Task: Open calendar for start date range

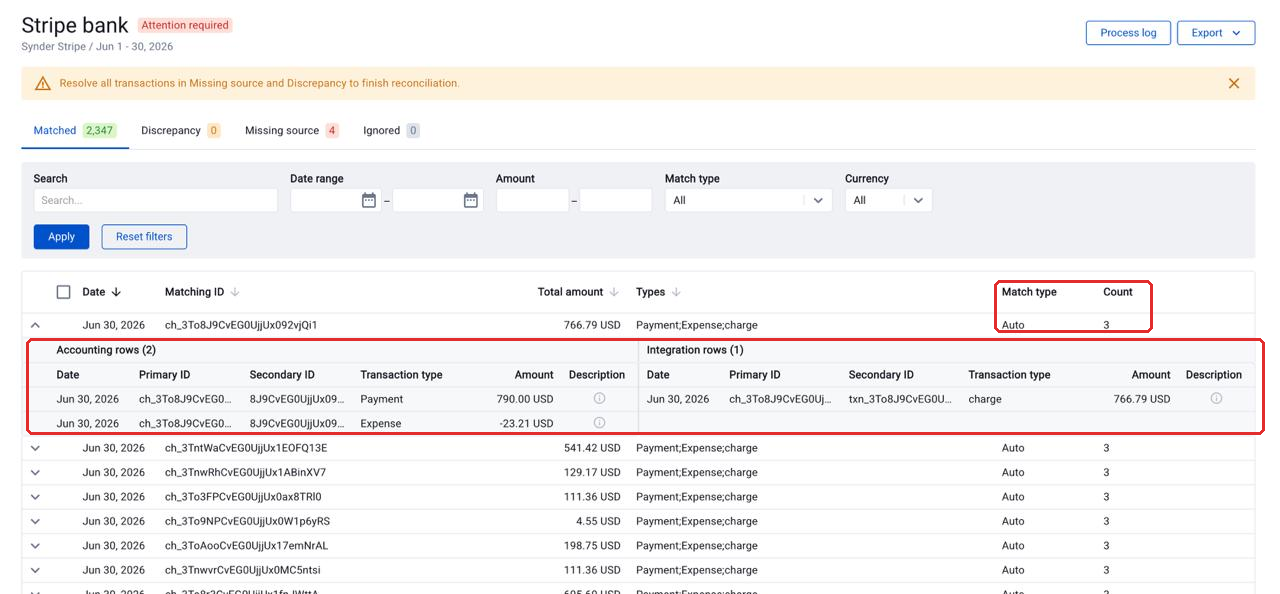Action: [x=369, y=200]
